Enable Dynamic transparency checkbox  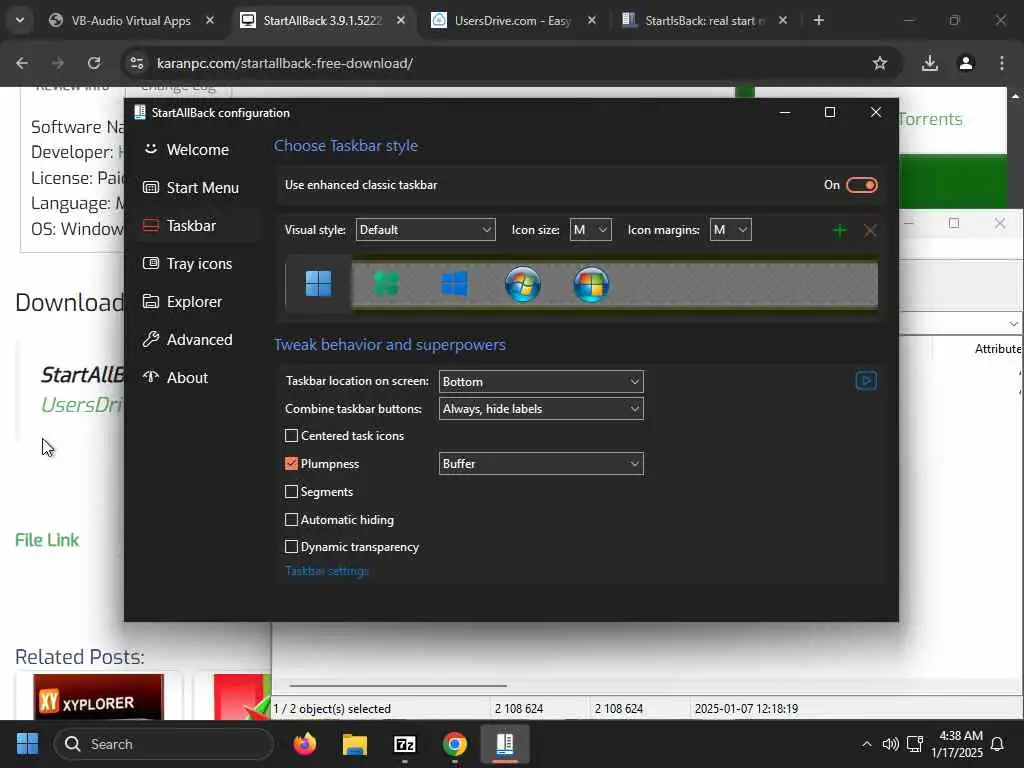pos(291,547)
